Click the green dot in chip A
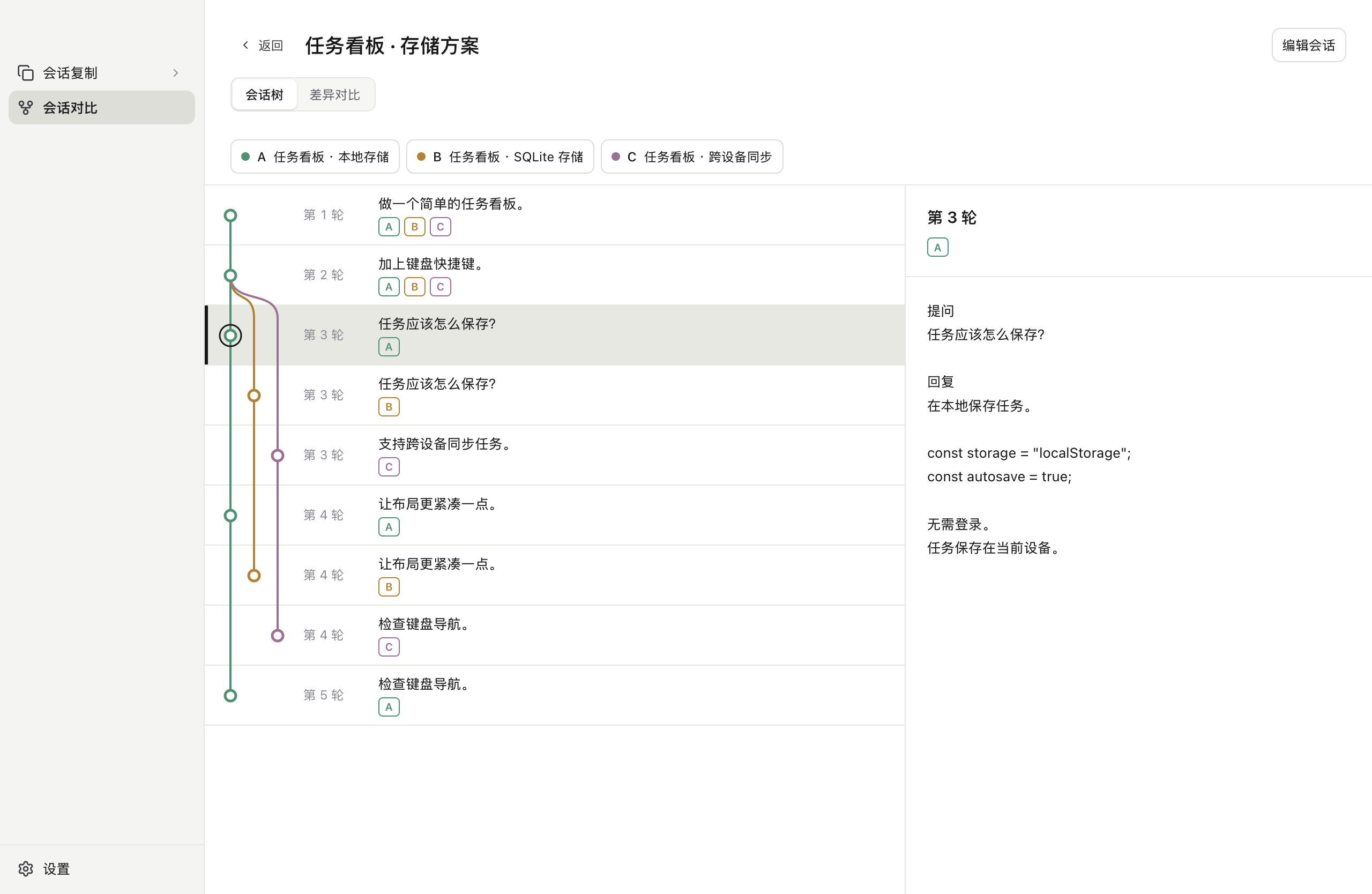The width and height of the screenshot is (1372, 894). (x=245, y=157)
